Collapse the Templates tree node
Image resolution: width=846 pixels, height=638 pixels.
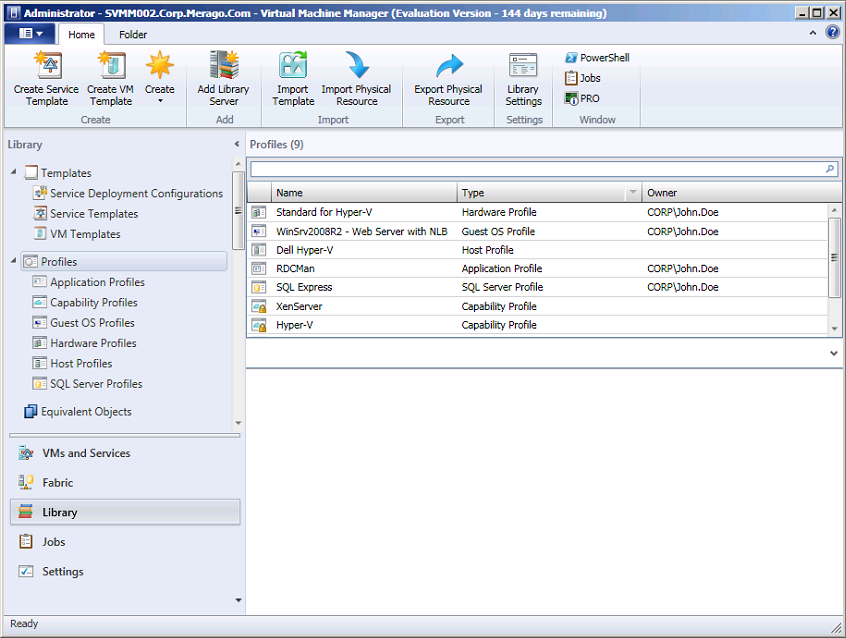pos(13,172)
